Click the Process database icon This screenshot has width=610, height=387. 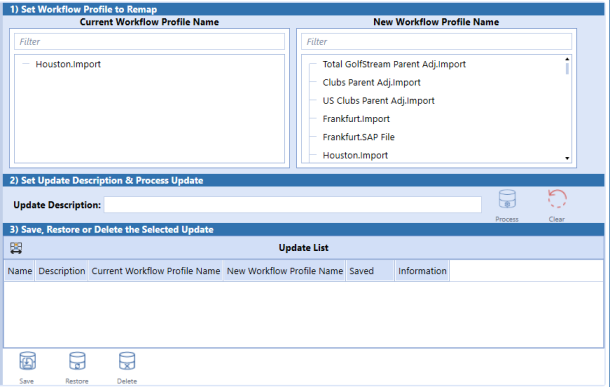tap(507, 200)
